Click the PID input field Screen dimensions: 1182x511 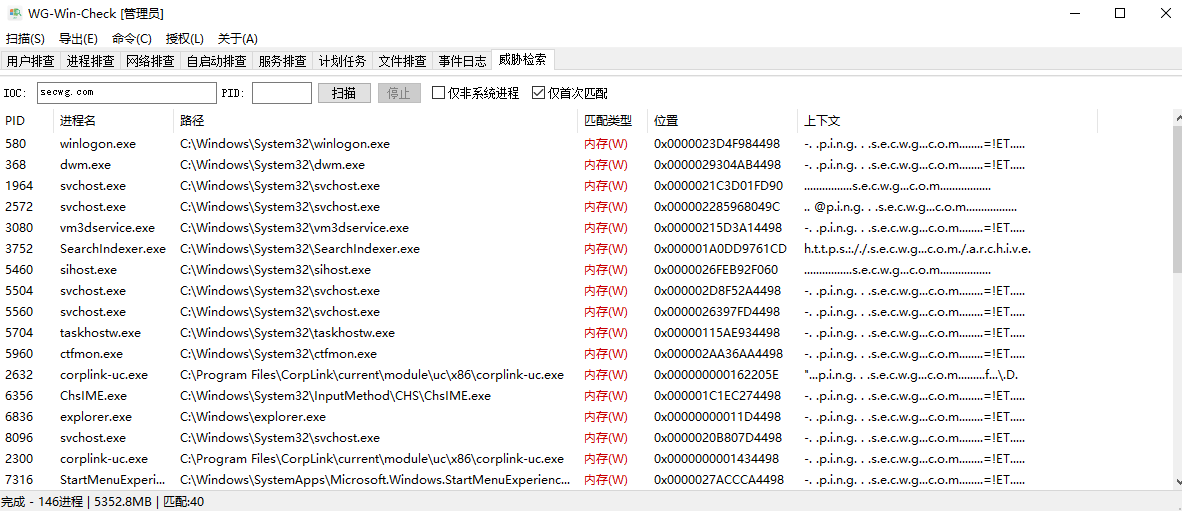tap(281, 93)
